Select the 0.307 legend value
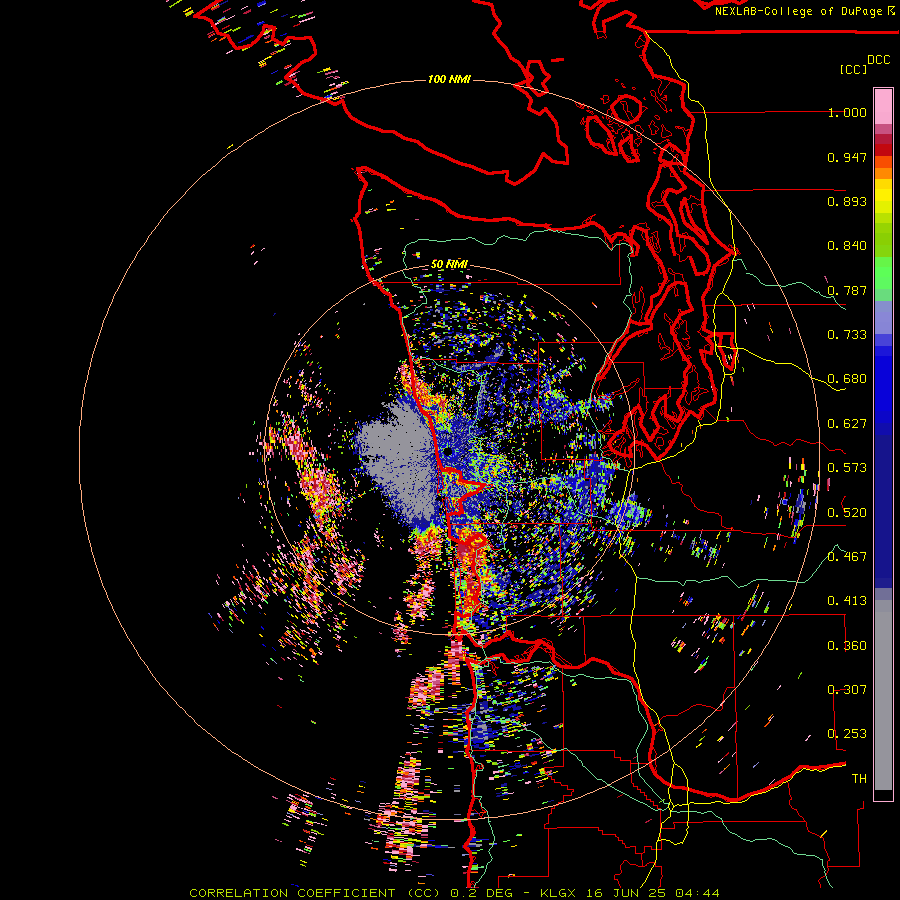The height and width of the screenshot is (900, 900). click(847, 690)
